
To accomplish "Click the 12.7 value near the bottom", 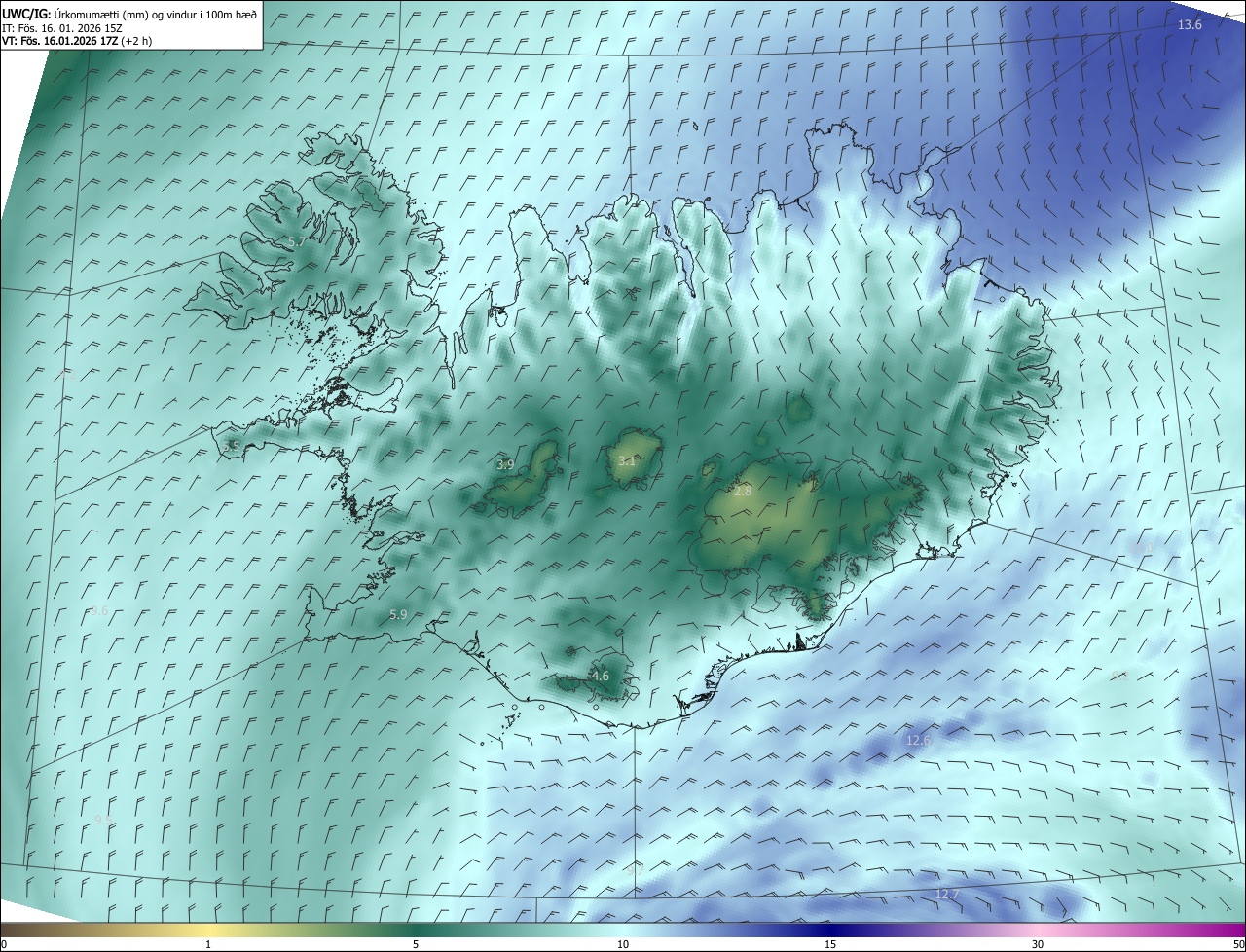I will pyautogui.click(x=946, y=894).
